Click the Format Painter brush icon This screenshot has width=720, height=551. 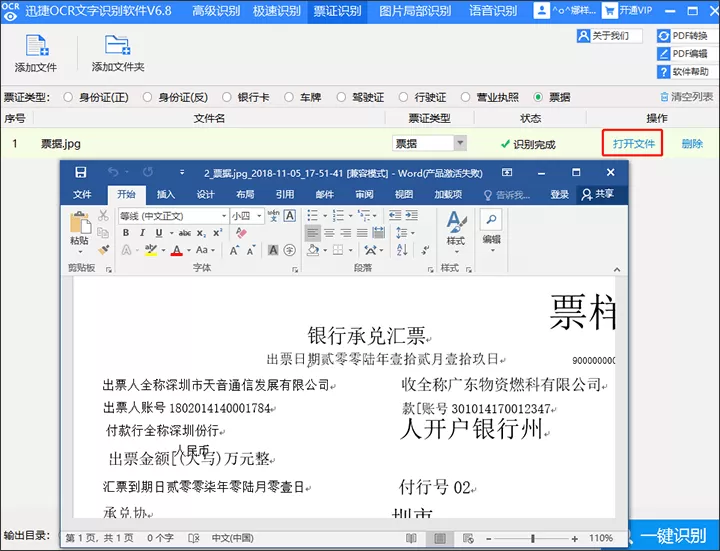click(x=104, y=249)
